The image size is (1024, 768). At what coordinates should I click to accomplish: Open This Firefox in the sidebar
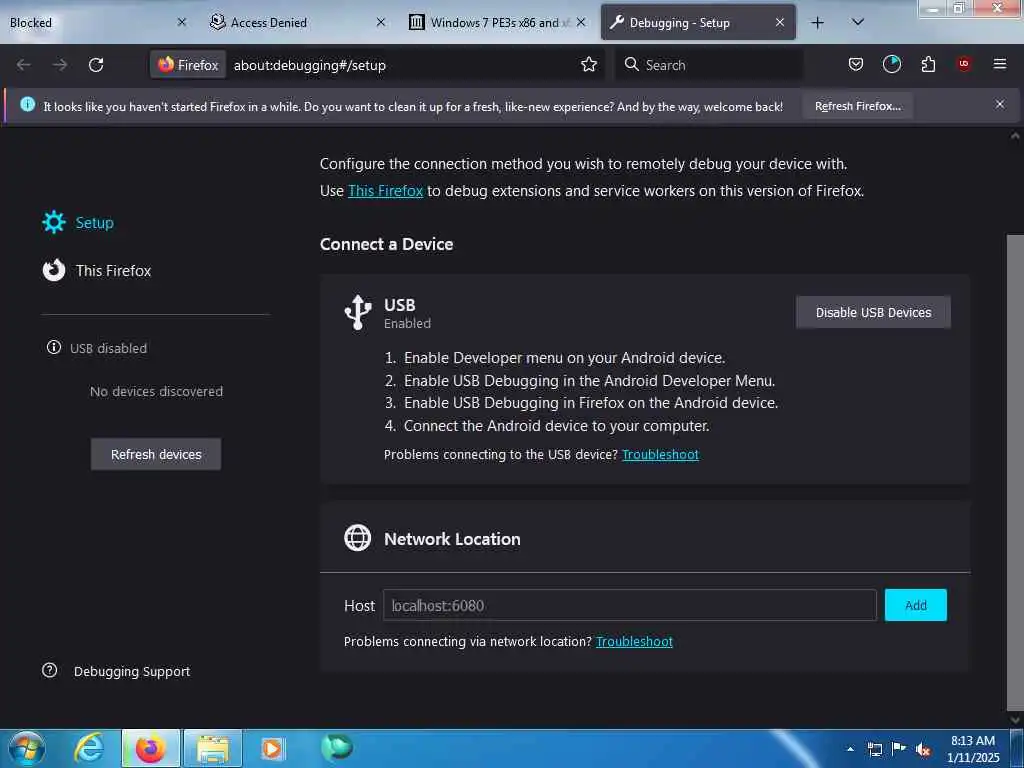(113, 270)
